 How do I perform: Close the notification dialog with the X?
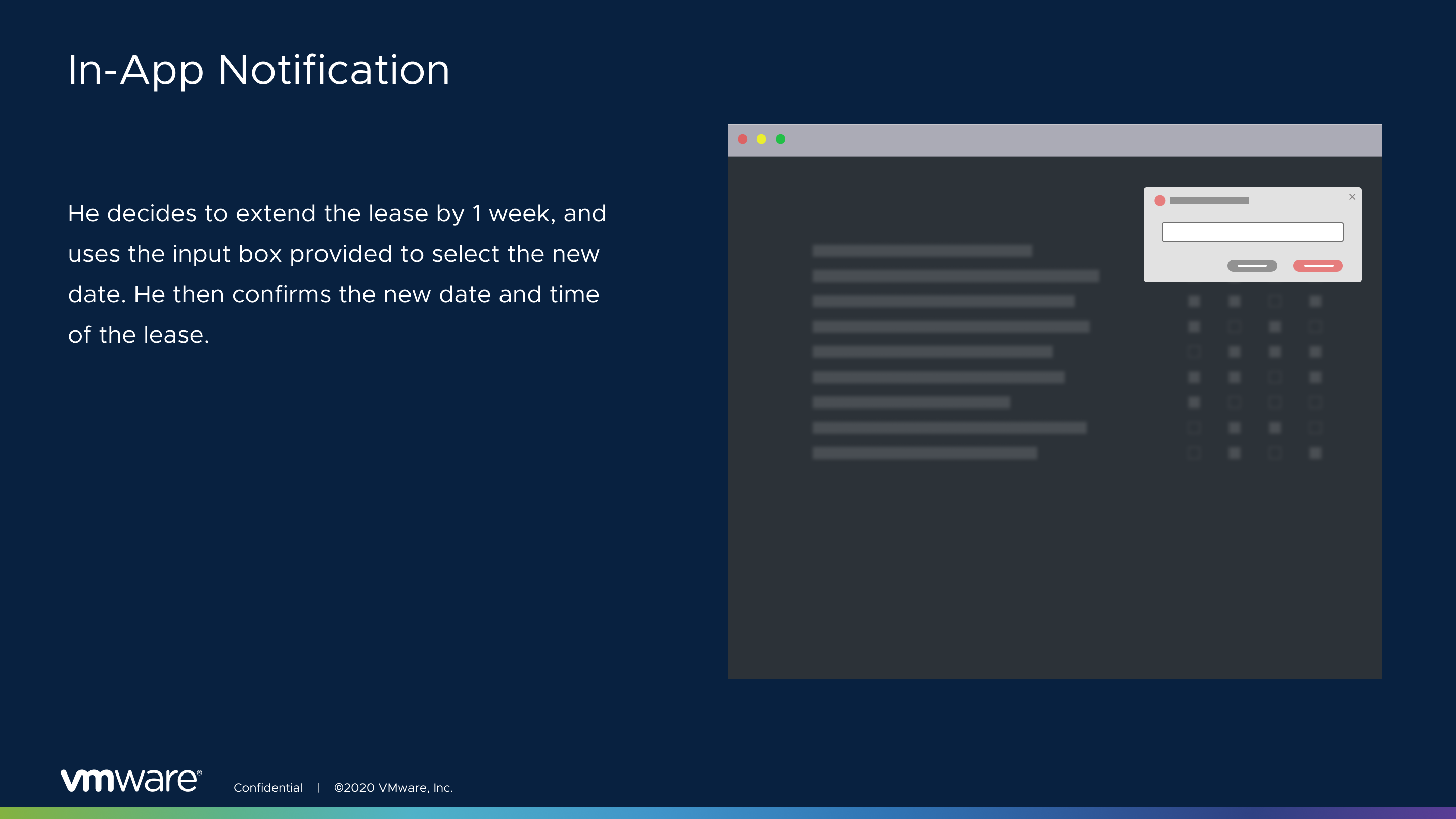click(x=1352, y=197)
